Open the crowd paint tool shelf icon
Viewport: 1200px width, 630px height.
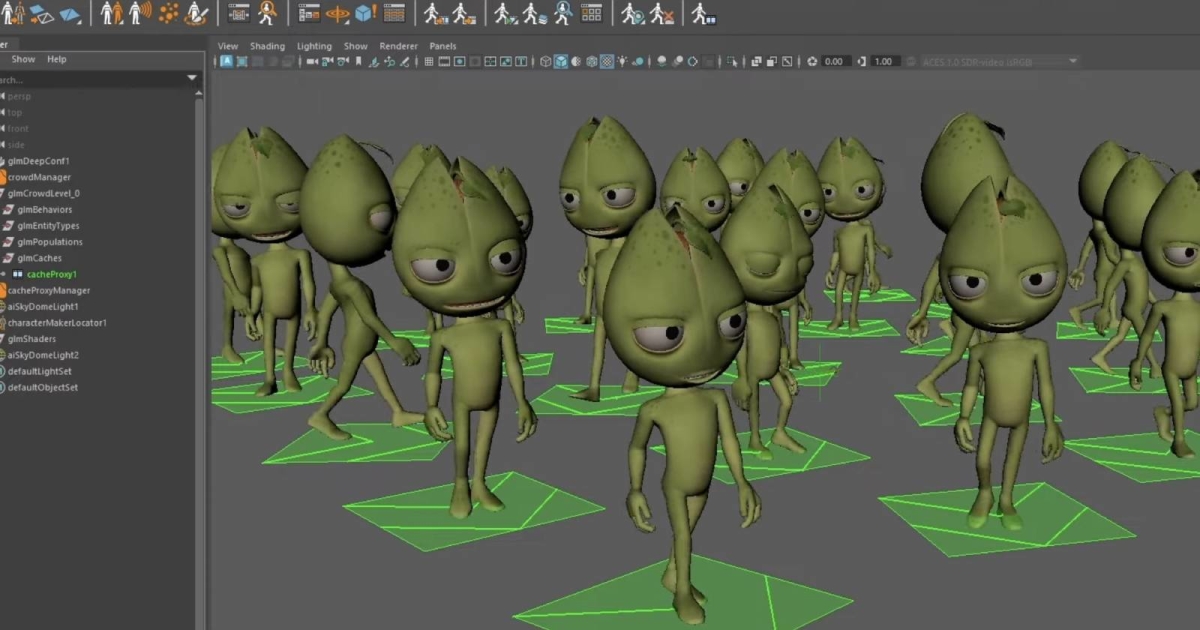tap(198, 13)
